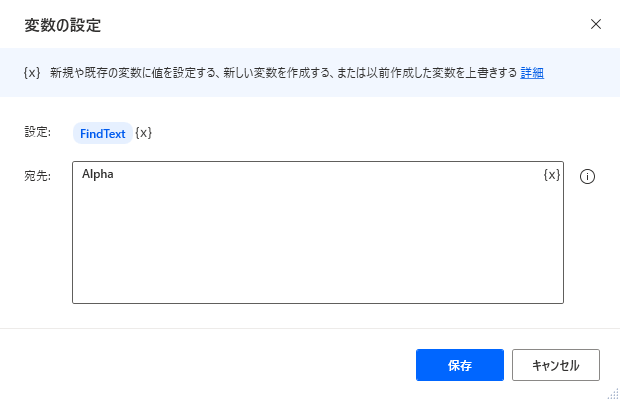Click the 変数の設定 dialog title

(62, 25)
